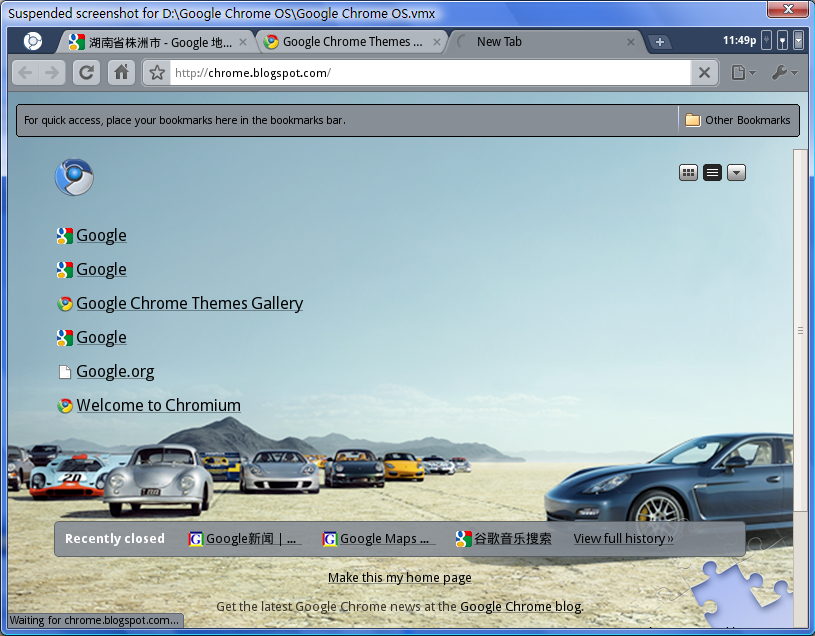
Task: Click the large Chromium logo on page
Action: coord(74,177)
